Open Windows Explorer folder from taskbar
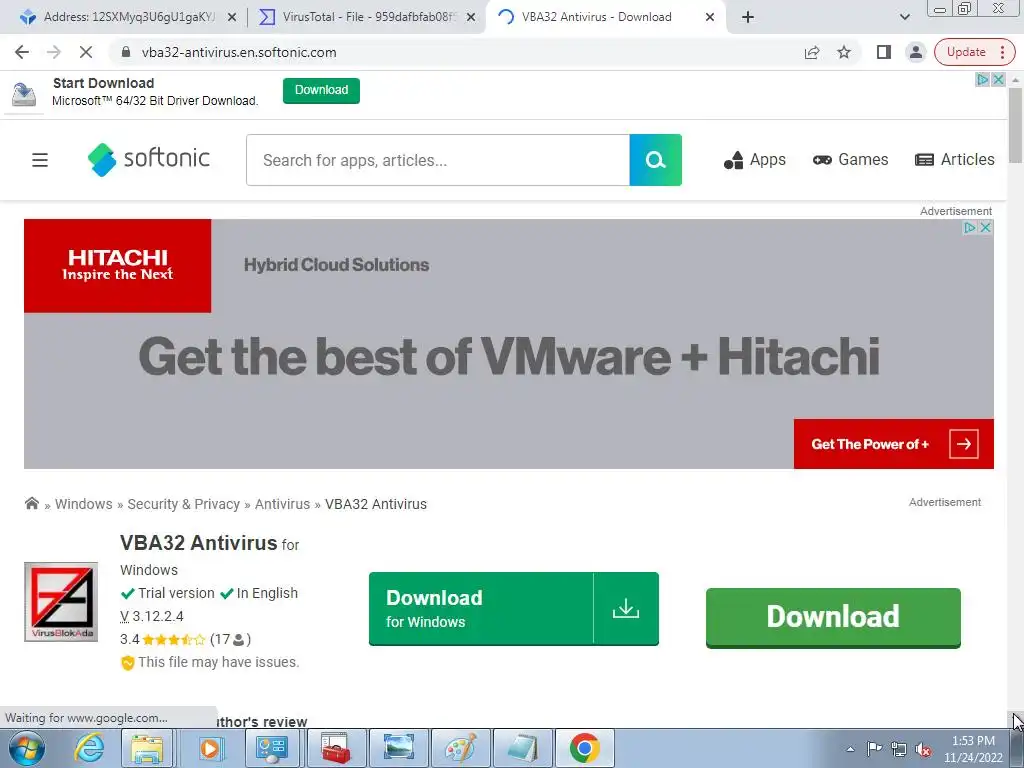1024x768 pixels. (146, 748)
